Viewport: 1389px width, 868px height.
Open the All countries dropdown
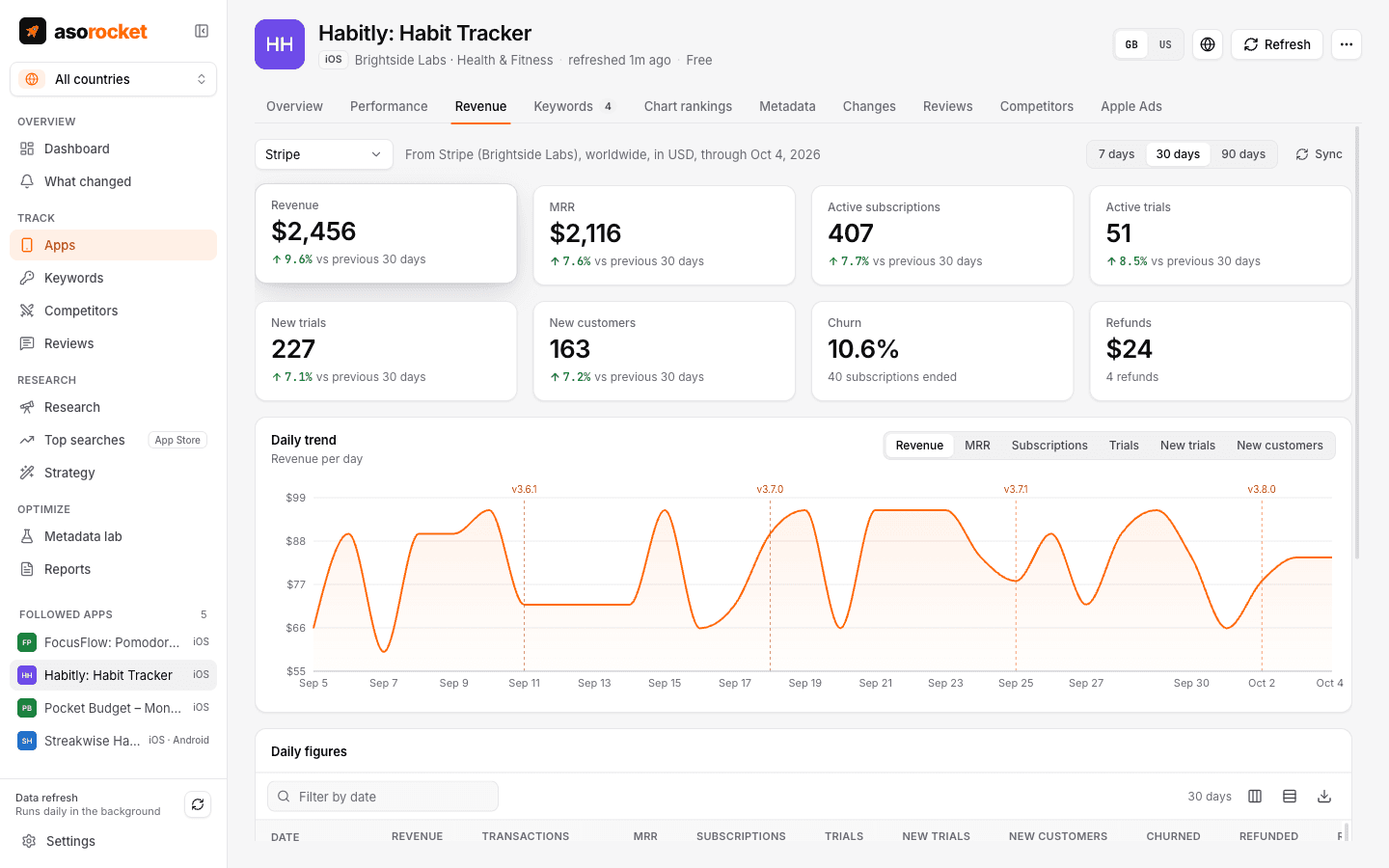(x=113, y=79)
